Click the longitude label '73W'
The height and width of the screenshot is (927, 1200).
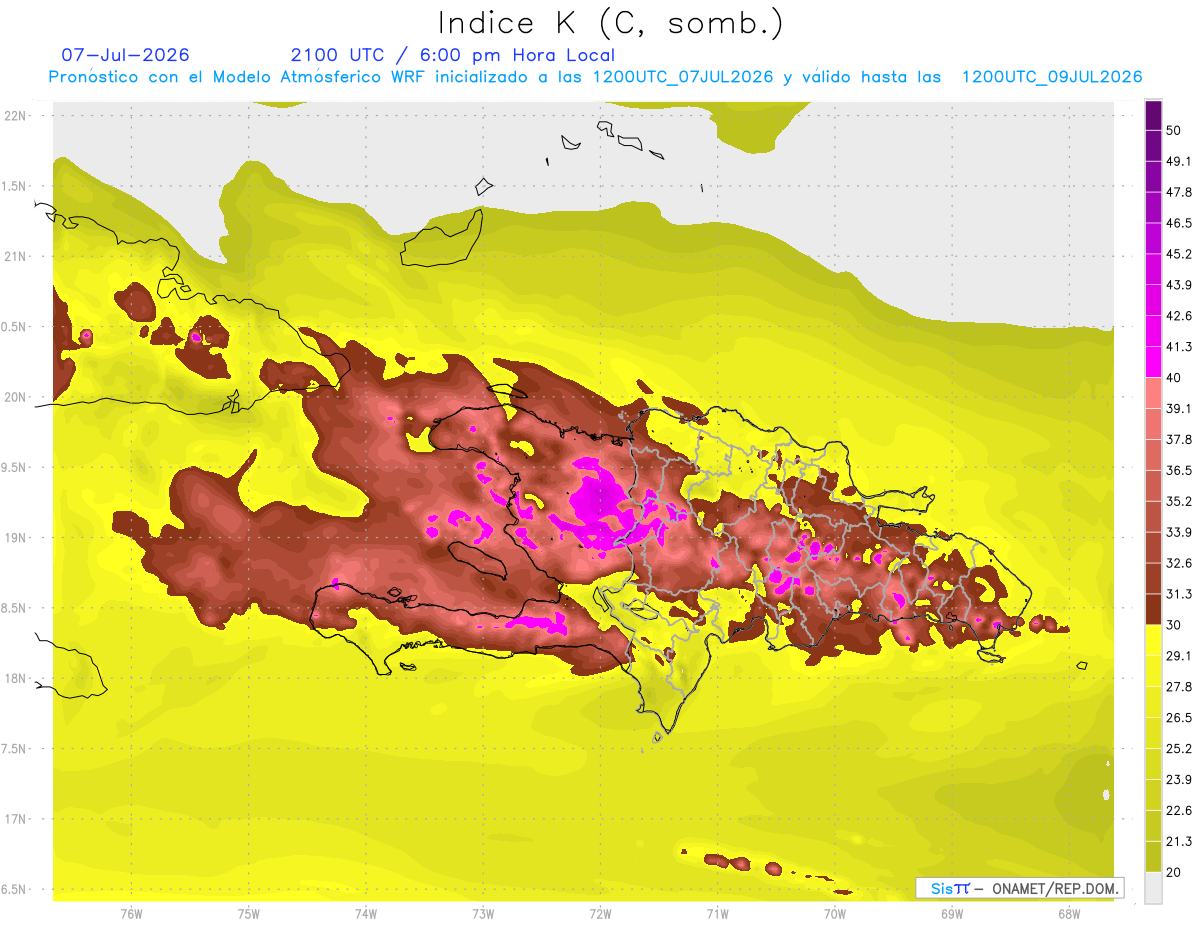[483, 913]
